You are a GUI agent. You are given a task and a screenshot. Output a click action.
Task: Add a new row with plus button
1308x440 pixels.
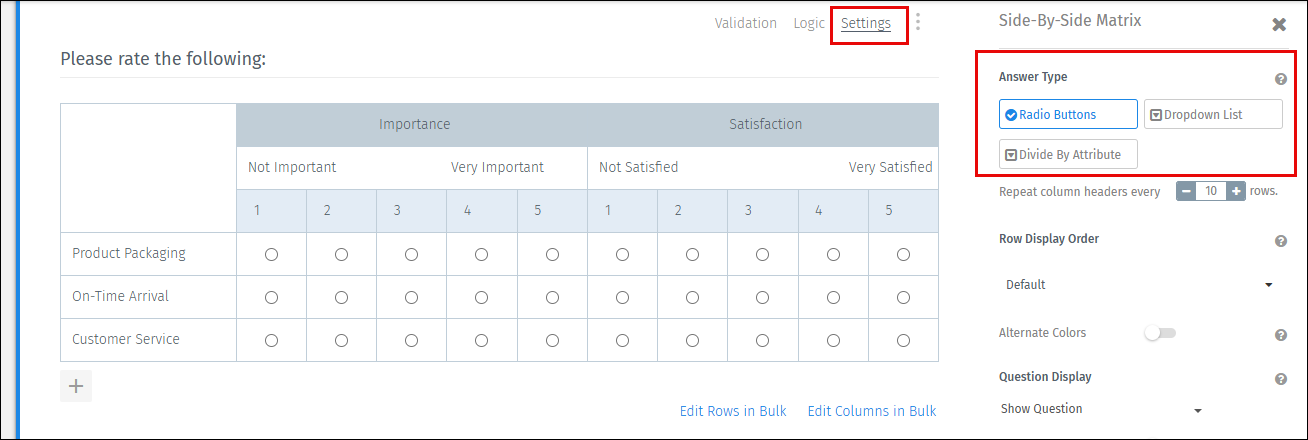click(x=76, y=386)
